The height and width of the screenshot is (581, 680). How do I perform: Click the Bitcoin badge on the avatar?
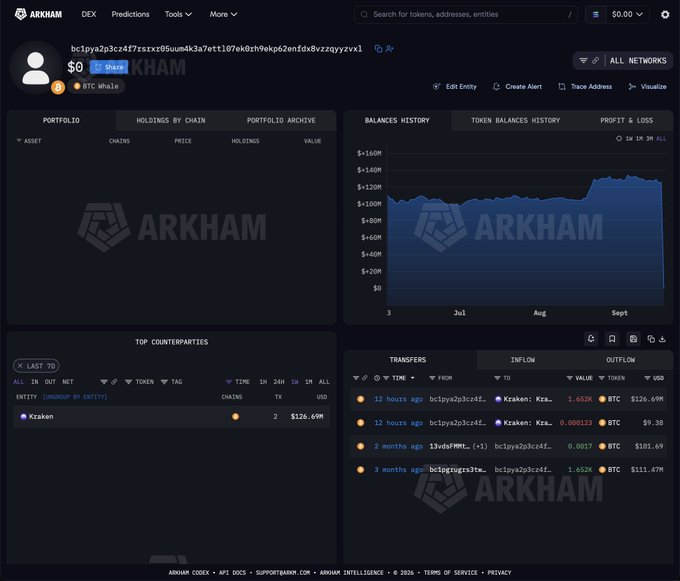(x=58, y=87)
